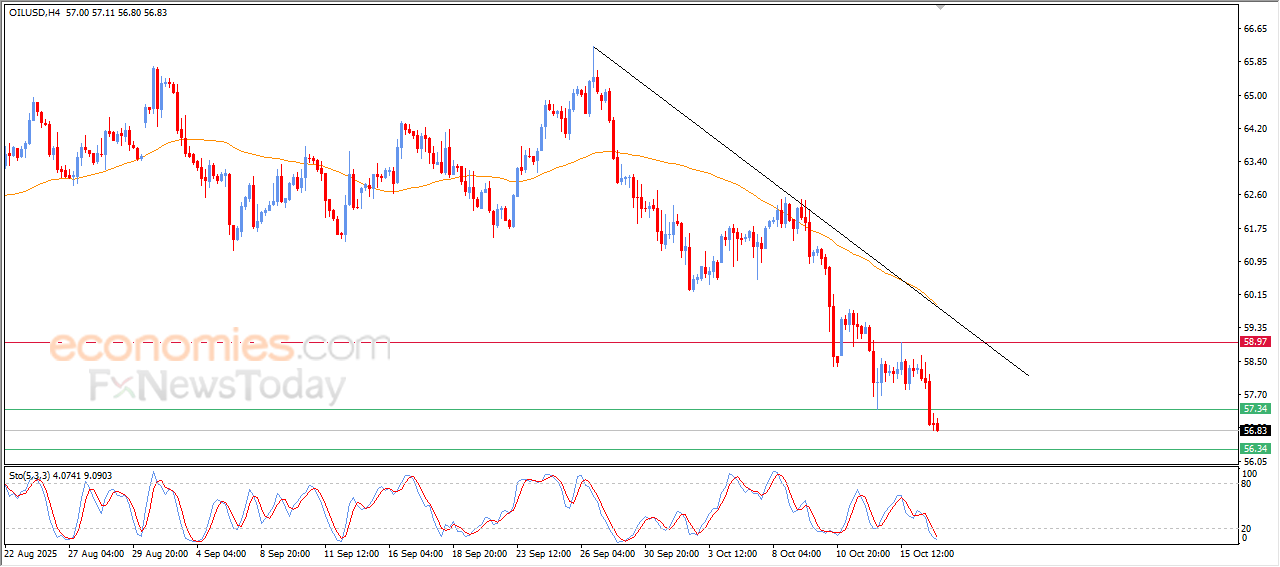Select the red 58.97 price label
The height and width of the screenshot is (567, 1280).
point(1254,342)
